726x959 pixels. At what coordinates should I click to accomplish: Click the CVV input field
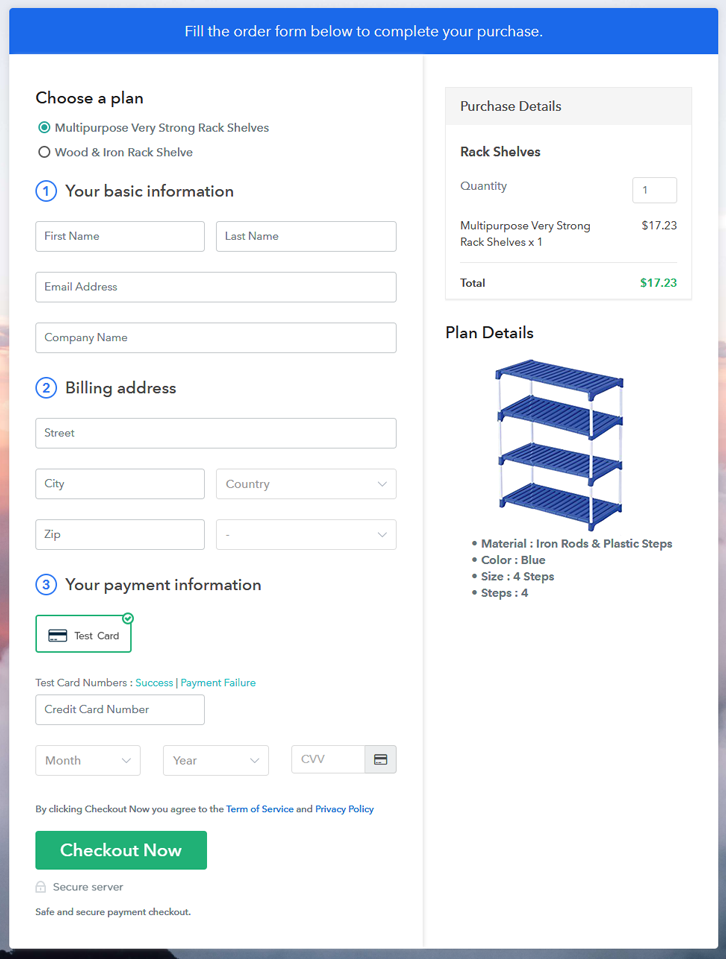[328, 759]
